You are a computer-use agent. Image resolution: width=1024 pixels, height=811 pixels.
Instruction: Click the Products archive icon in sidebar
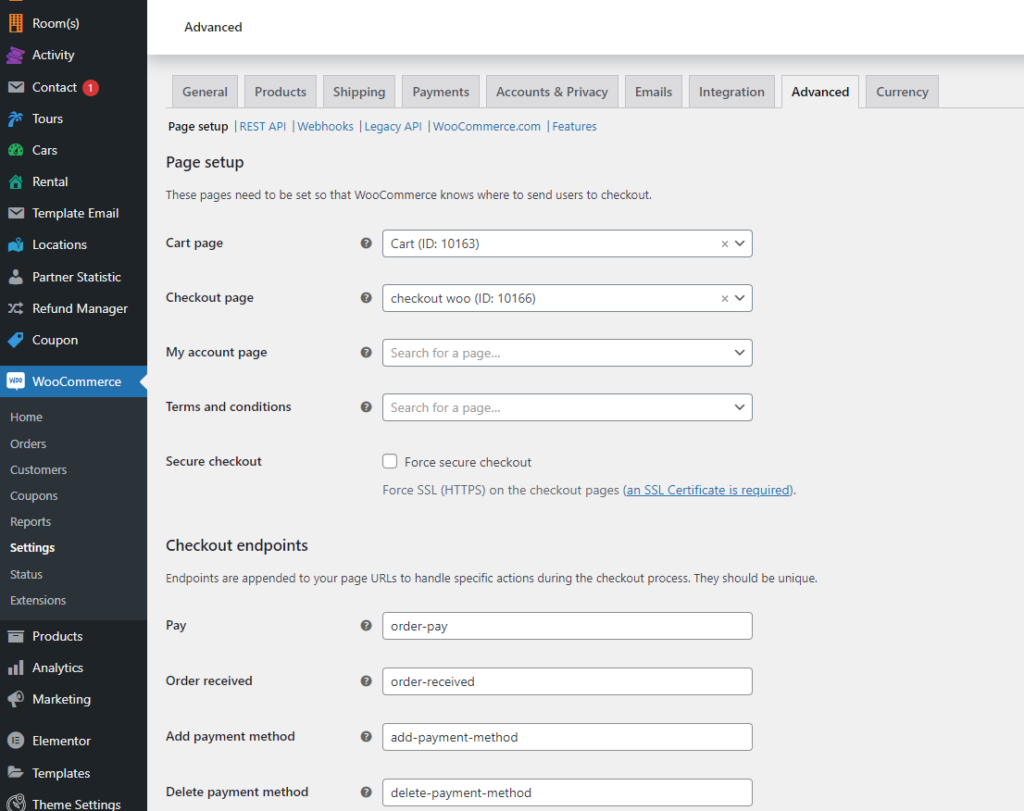coord(16,636)
